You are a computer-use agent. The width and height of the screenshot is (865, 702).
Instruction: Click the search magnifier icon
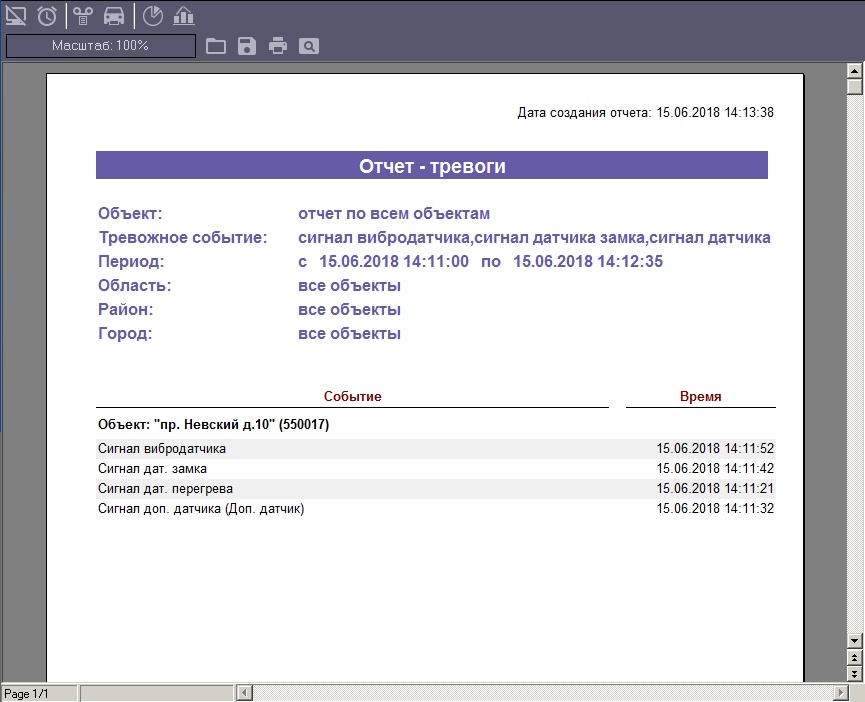309,46
